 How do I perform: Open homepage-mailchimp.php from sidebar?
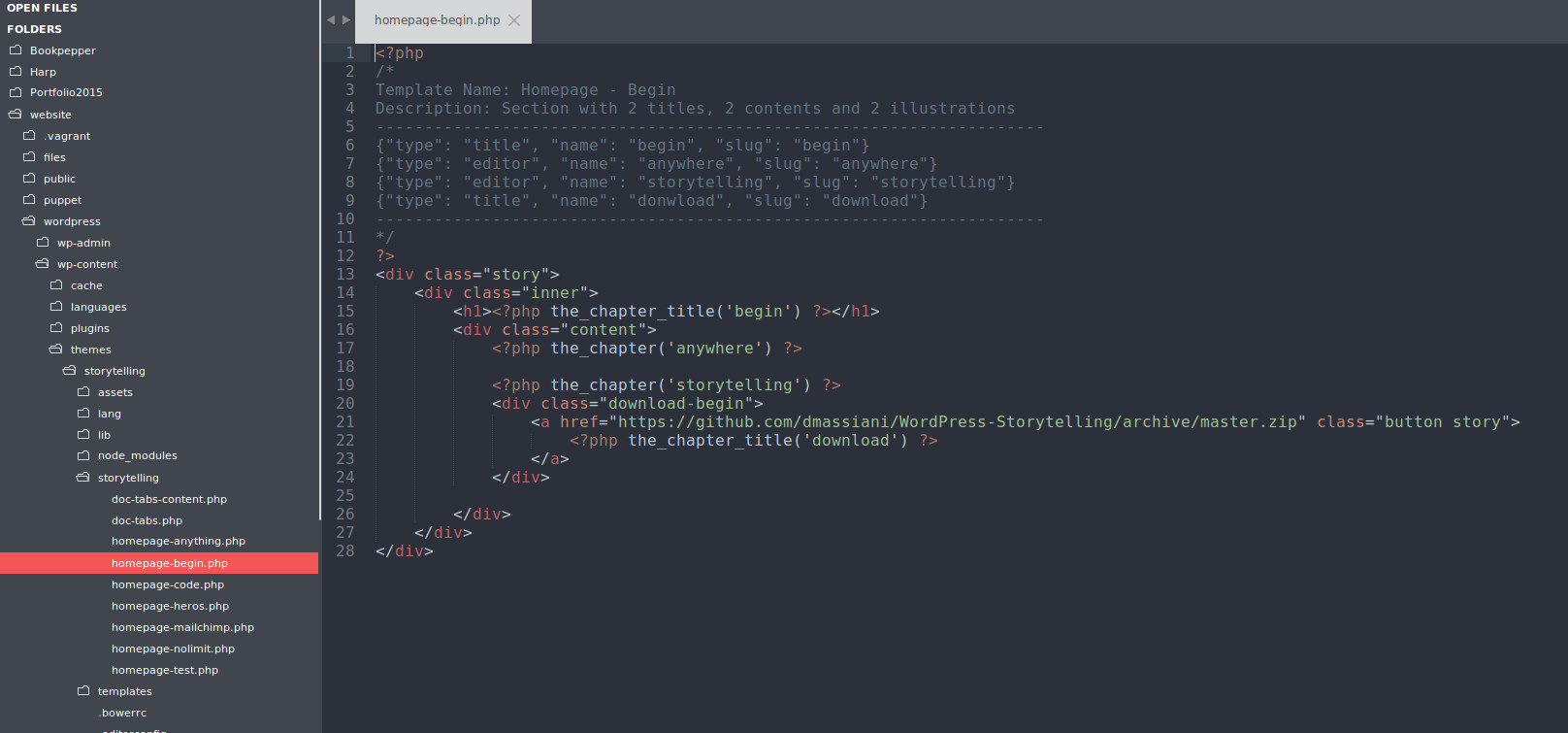pos(182,627)
